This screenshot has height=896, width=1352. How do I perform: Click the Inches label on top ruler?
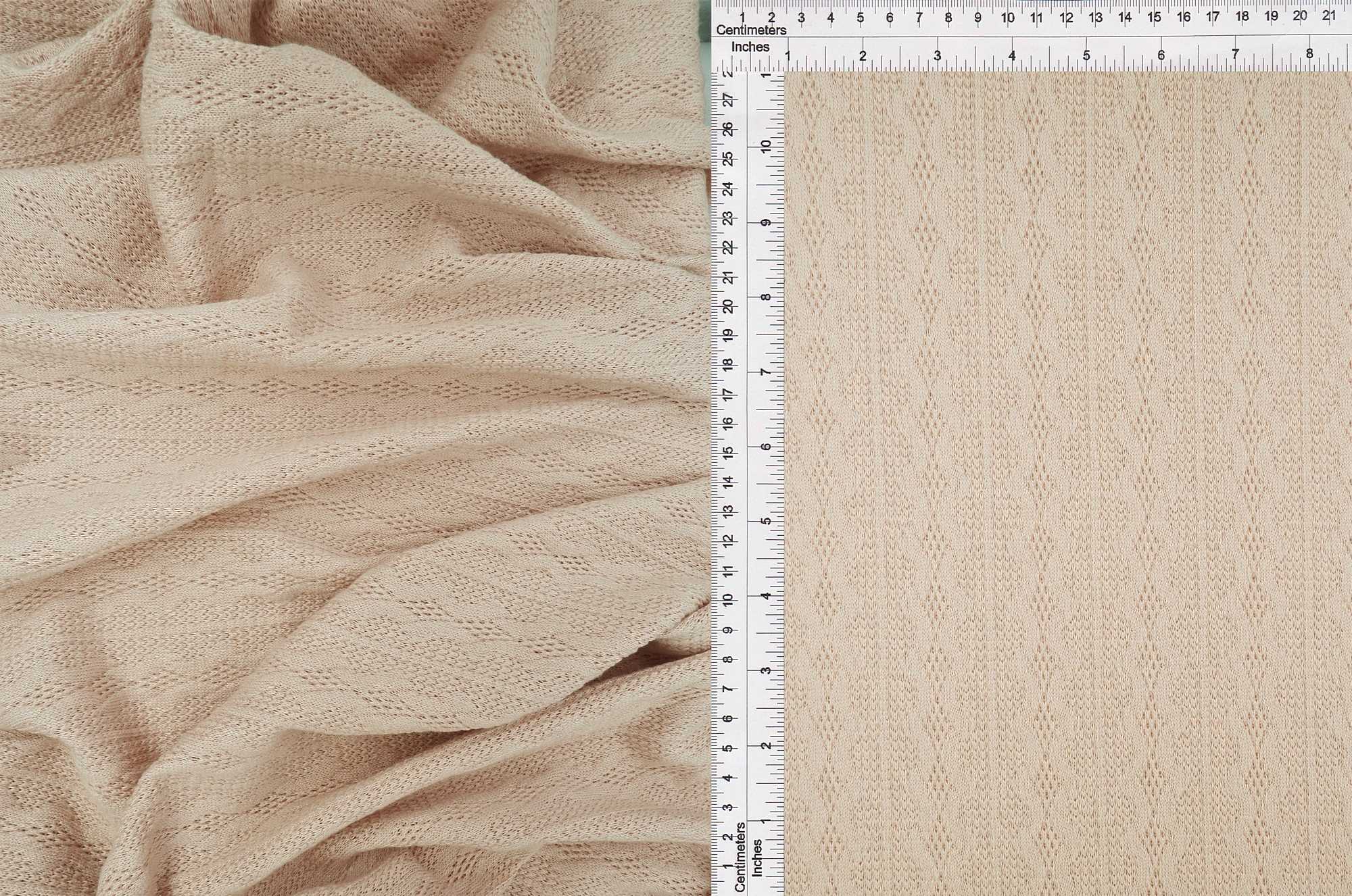(x=750, y=47)
